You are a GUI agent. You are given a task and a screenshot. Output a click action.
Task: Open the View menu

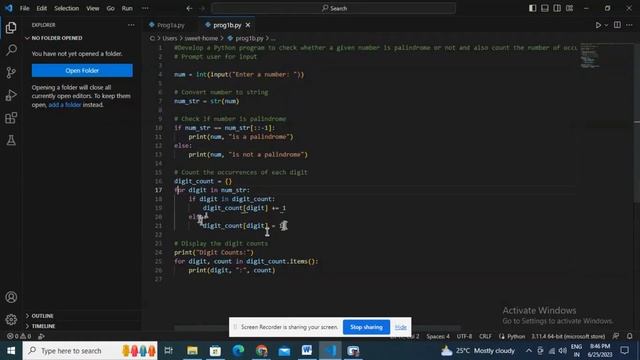coord(93,8)
